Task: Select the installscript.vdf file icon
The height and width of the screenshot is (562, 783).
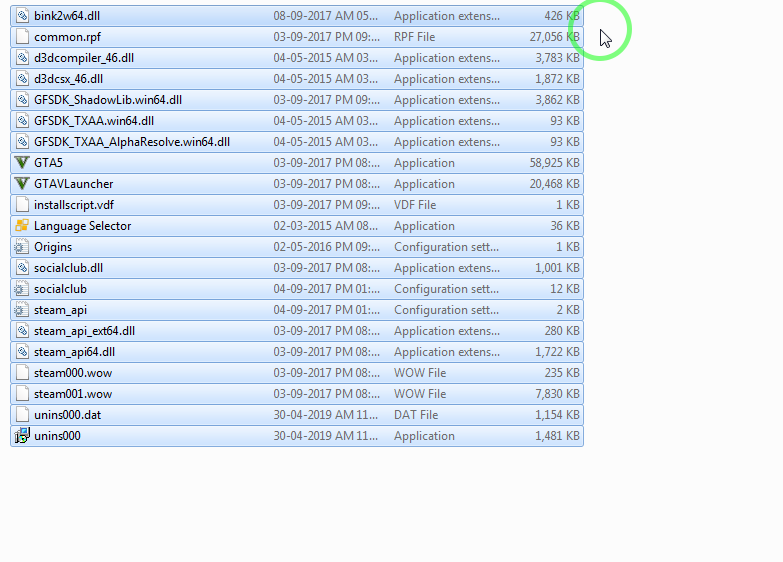Action: (22, 205)
